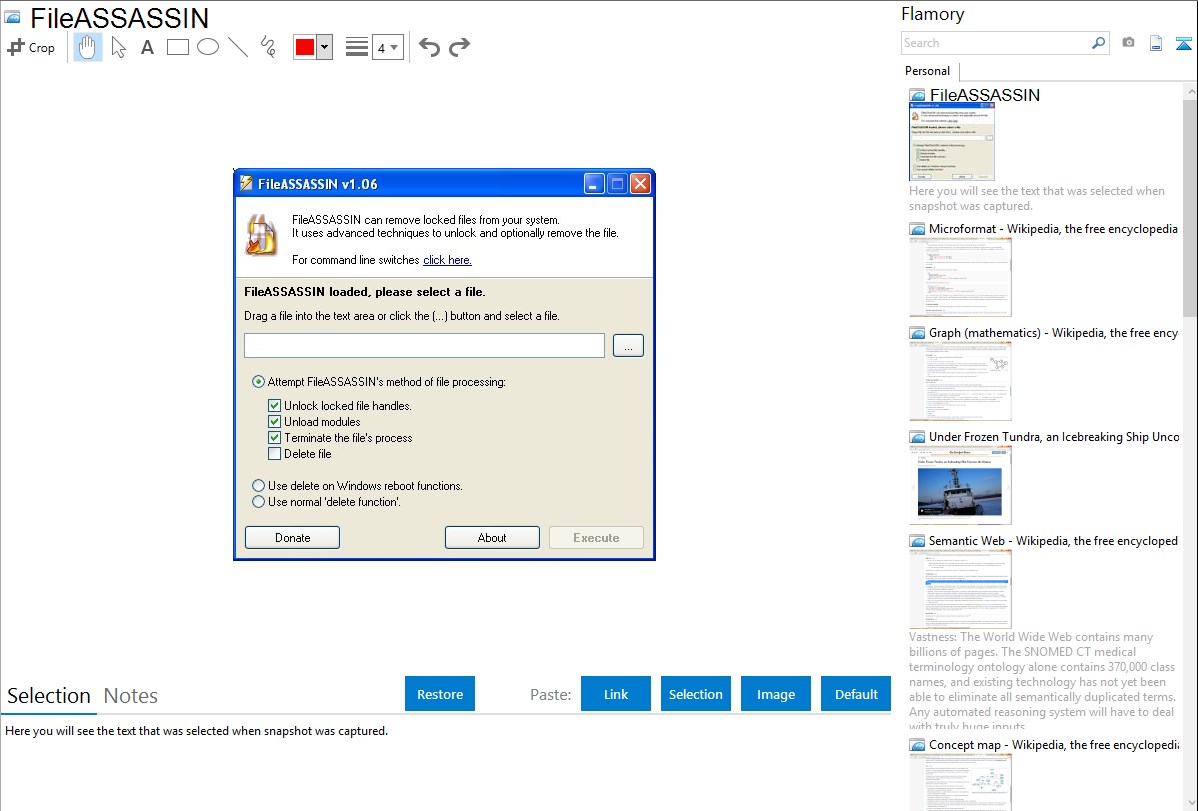Image resolution: width=1198 pixels, height=811 pixels.
Task: Click the Graph (mathematics) title text
Action: pyautogui.click(x=1053, y=333)
